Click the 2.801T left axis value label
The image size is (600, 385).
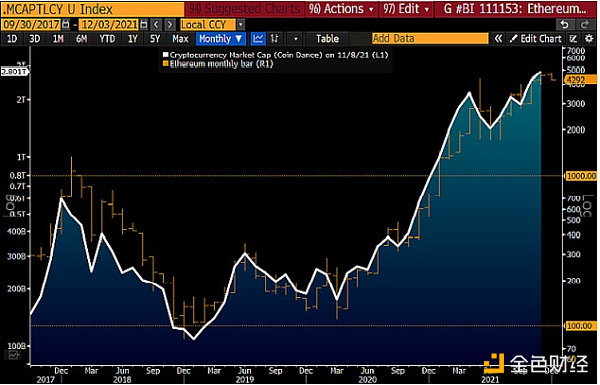click(x=14, y=72)
